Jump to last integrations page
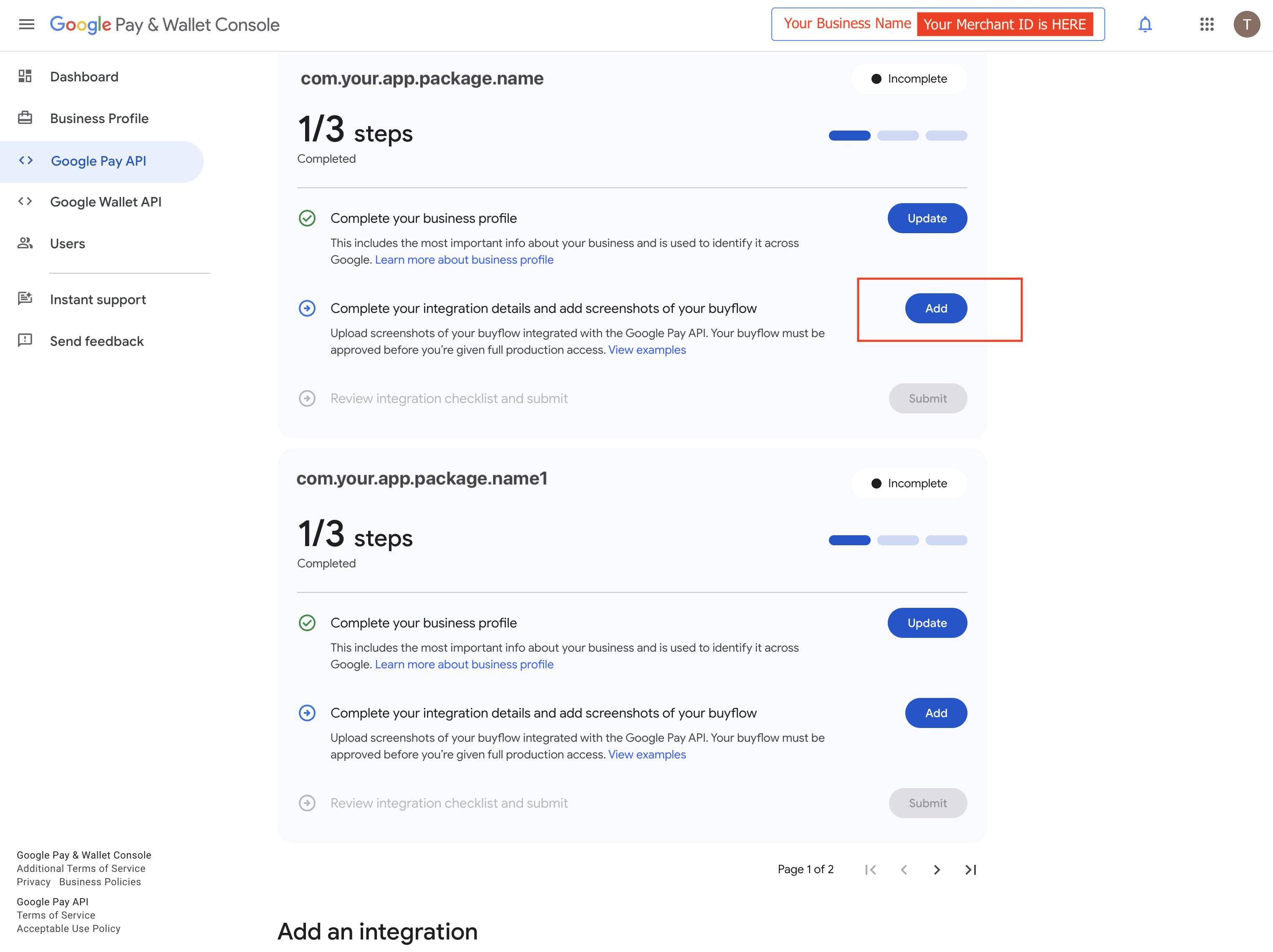The image size is (1273, 952). 970,869
